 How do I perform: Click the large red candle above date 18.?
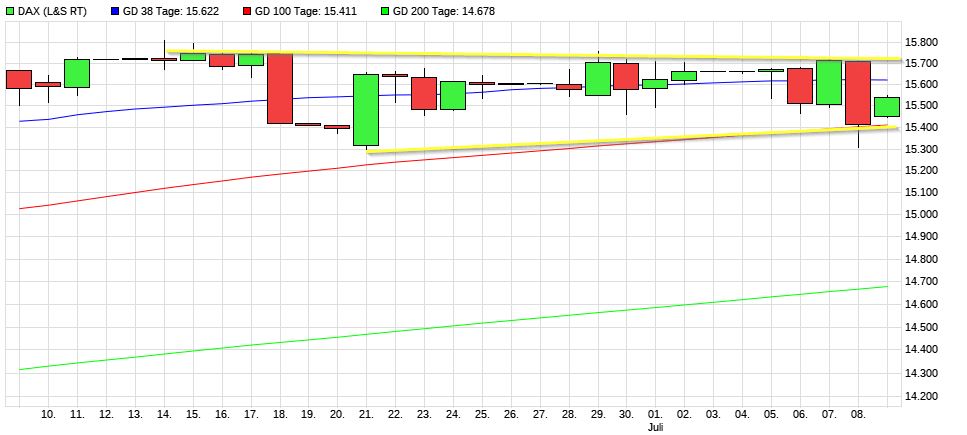click(280, 89)
